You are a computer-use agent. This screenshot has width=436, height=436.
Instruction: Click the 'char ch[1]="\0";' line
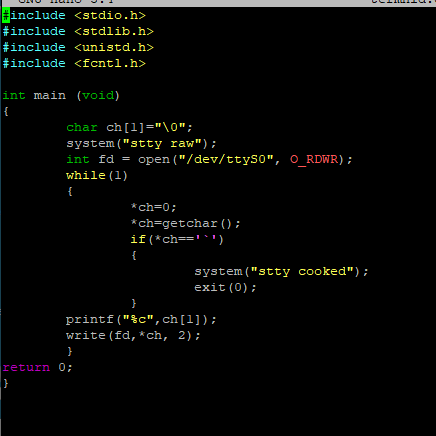(129, 127)
